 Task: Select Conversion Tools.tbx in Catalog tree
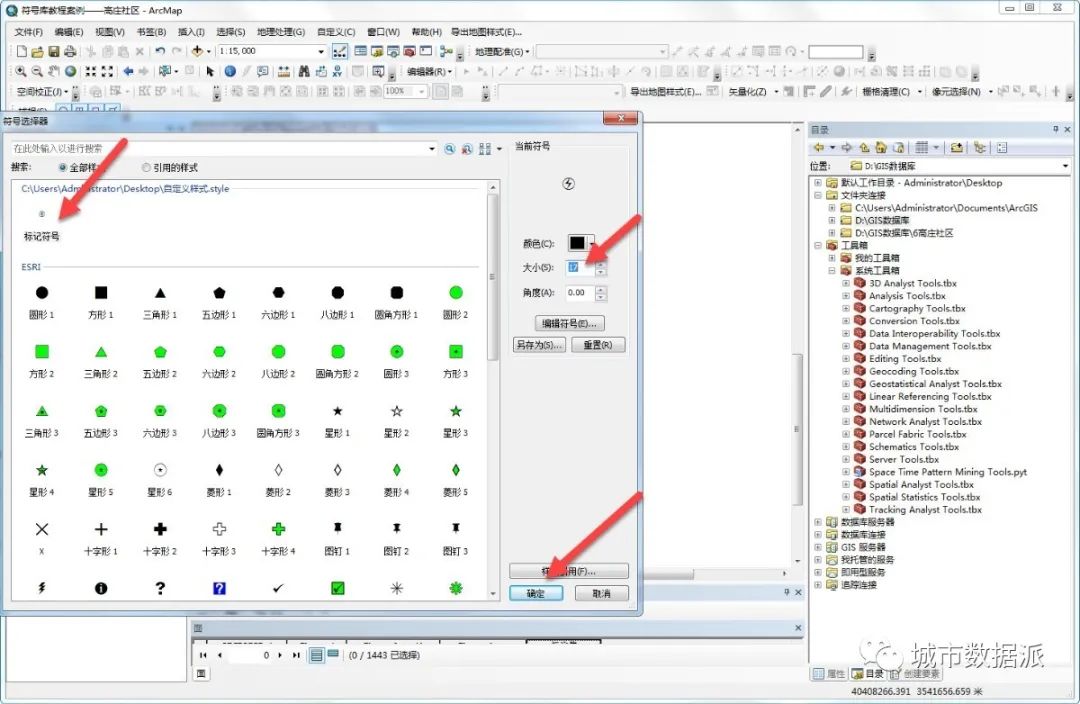tap(914, 321)
